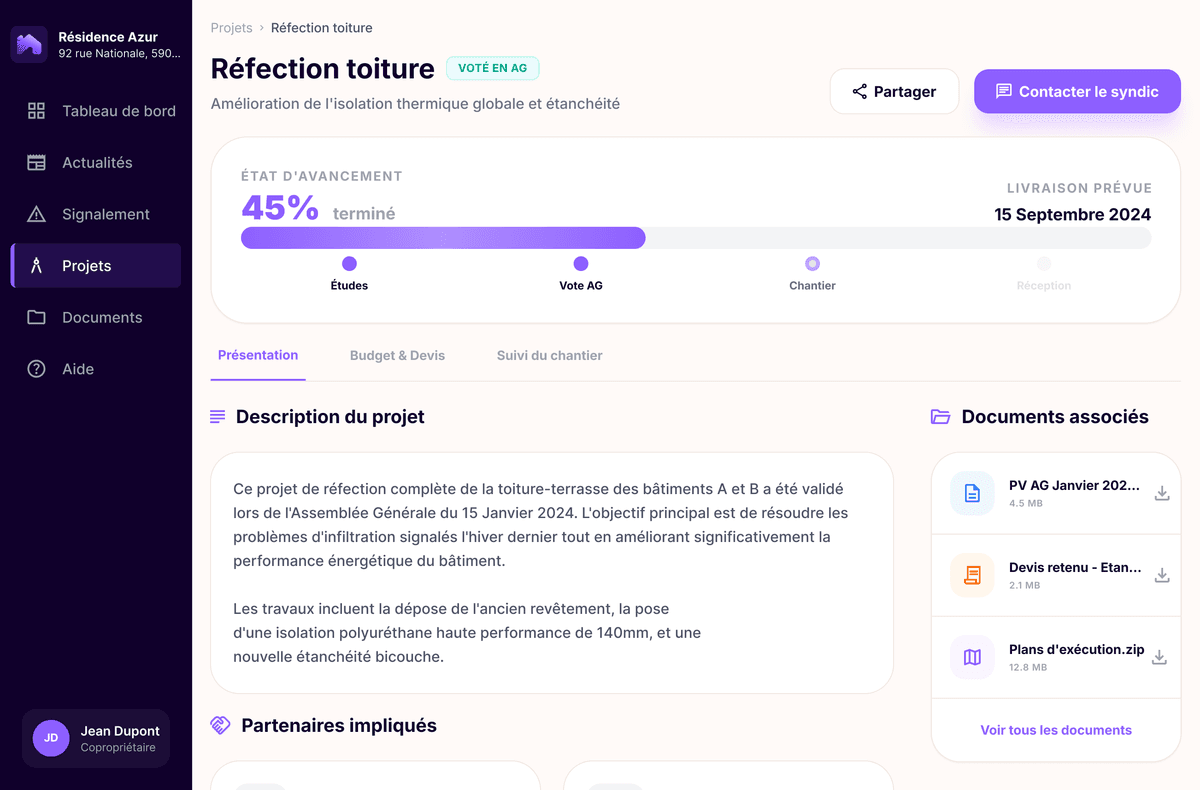
Task: Download the Plans d'exécution.zip archive
Action: point(1161,657)
